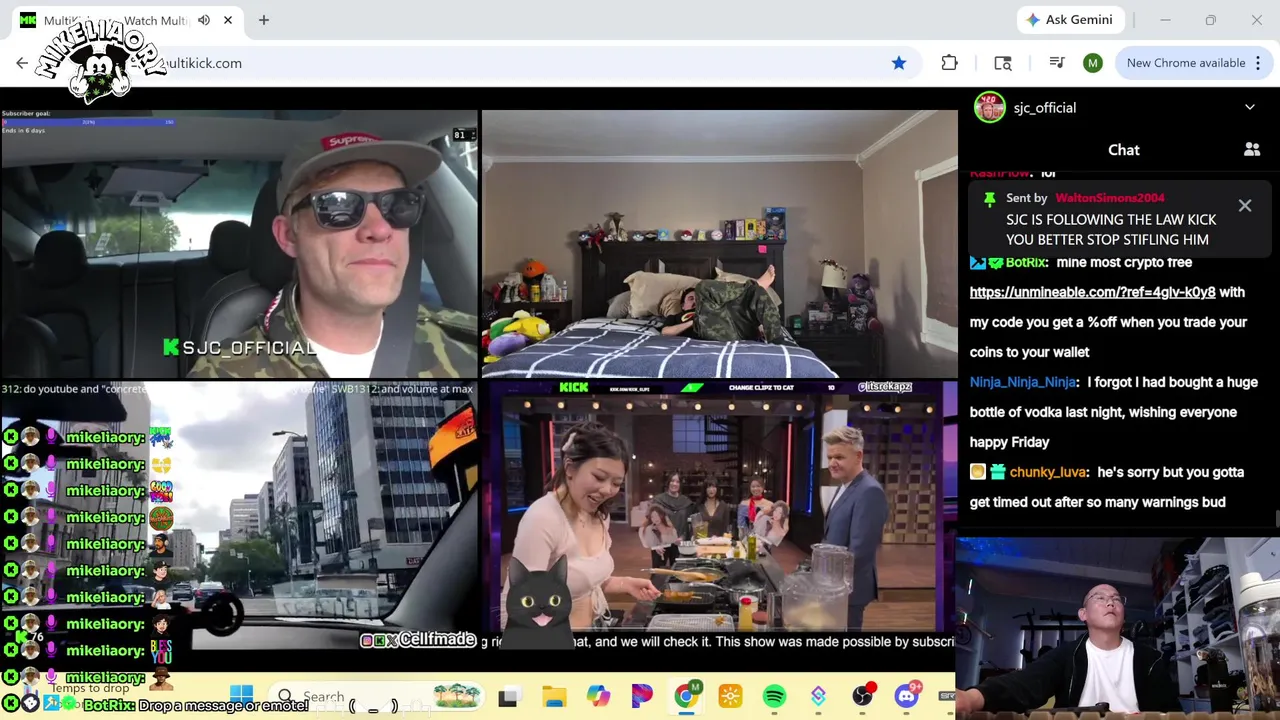The height and width of the screenshot is (720, 1280).
Task: Click WaltonSimons2004 name in pinned message
Action: click(1110, 198)
